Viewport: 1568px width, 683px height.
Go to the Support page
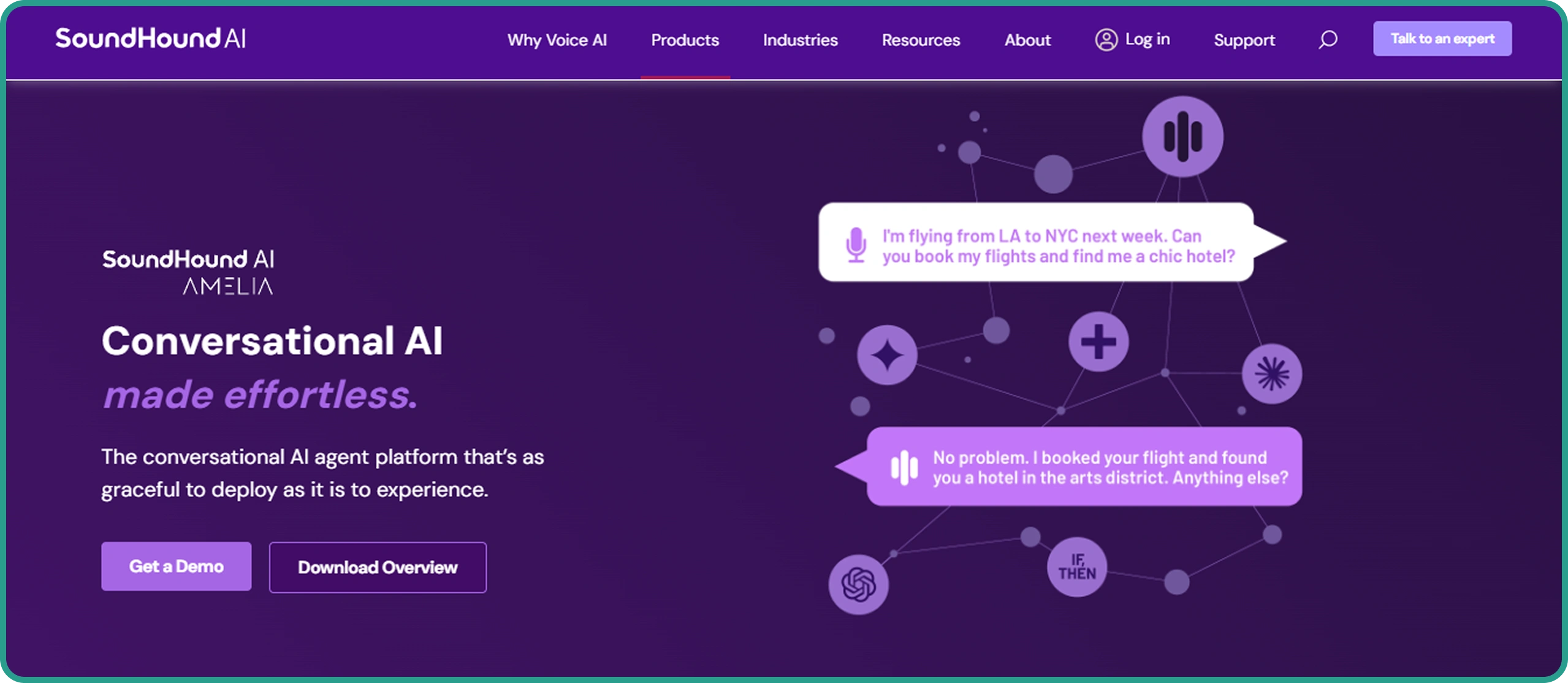tap(1244, 40)
